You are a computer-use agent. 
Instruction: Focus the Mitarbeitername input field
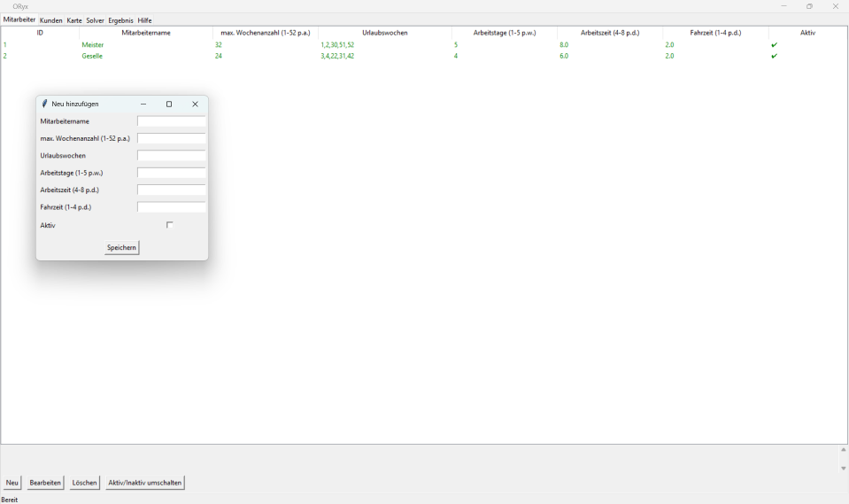[171, 121]
